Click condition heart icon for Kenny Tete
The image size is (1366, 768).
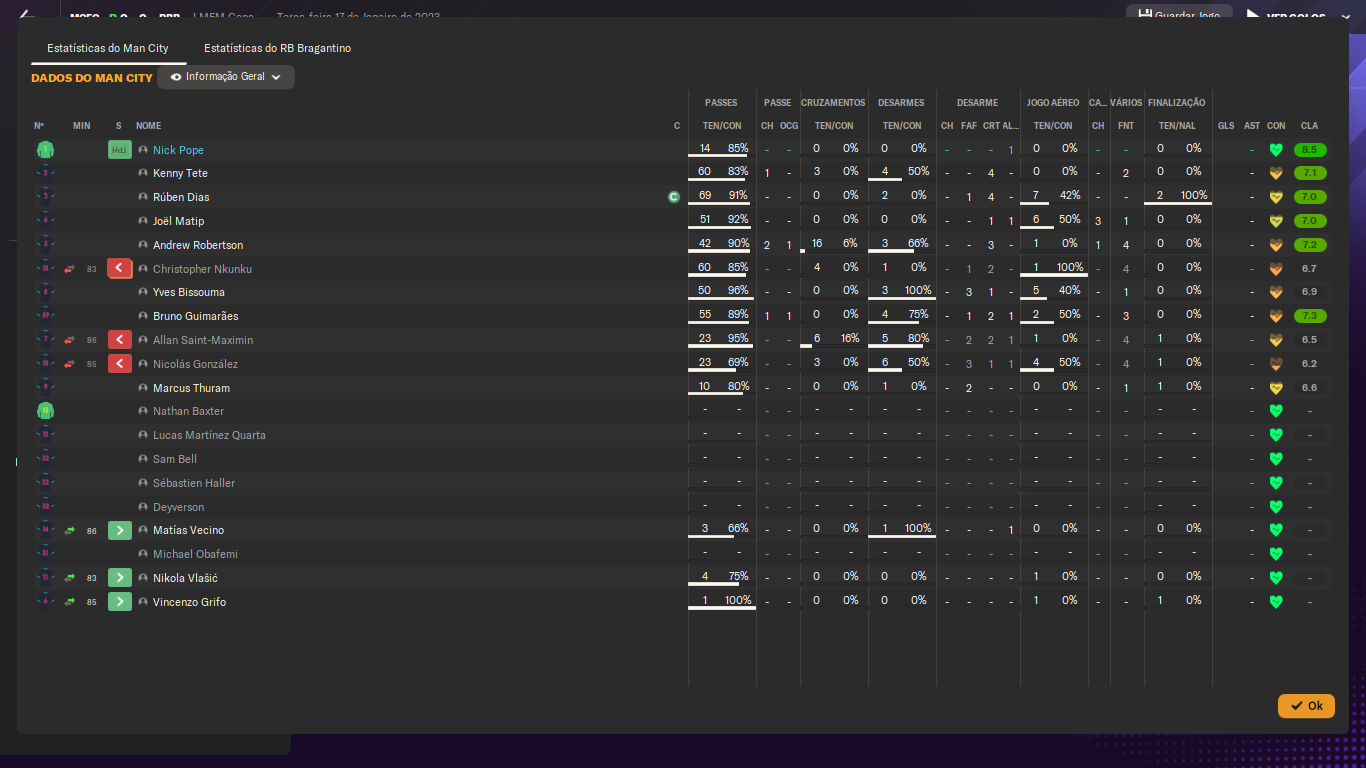1275,173
